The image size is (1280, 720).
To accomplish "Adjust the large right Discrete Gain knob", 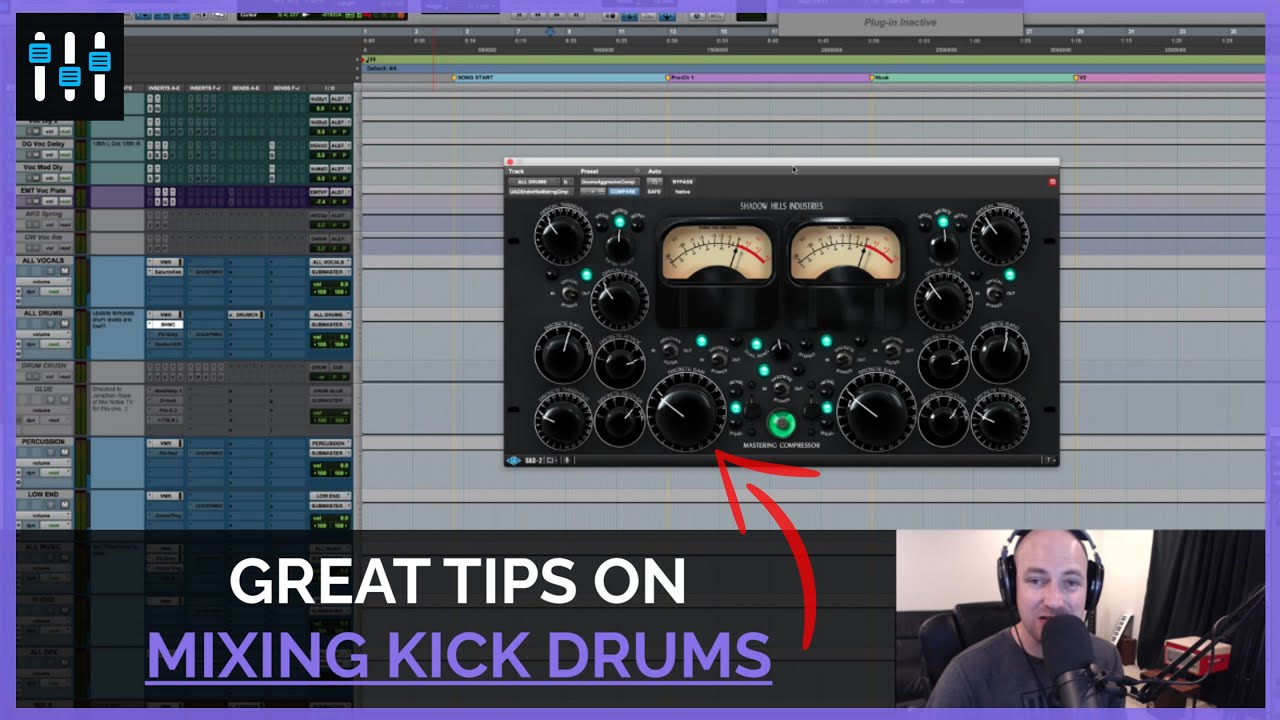I will coord(877,411).
